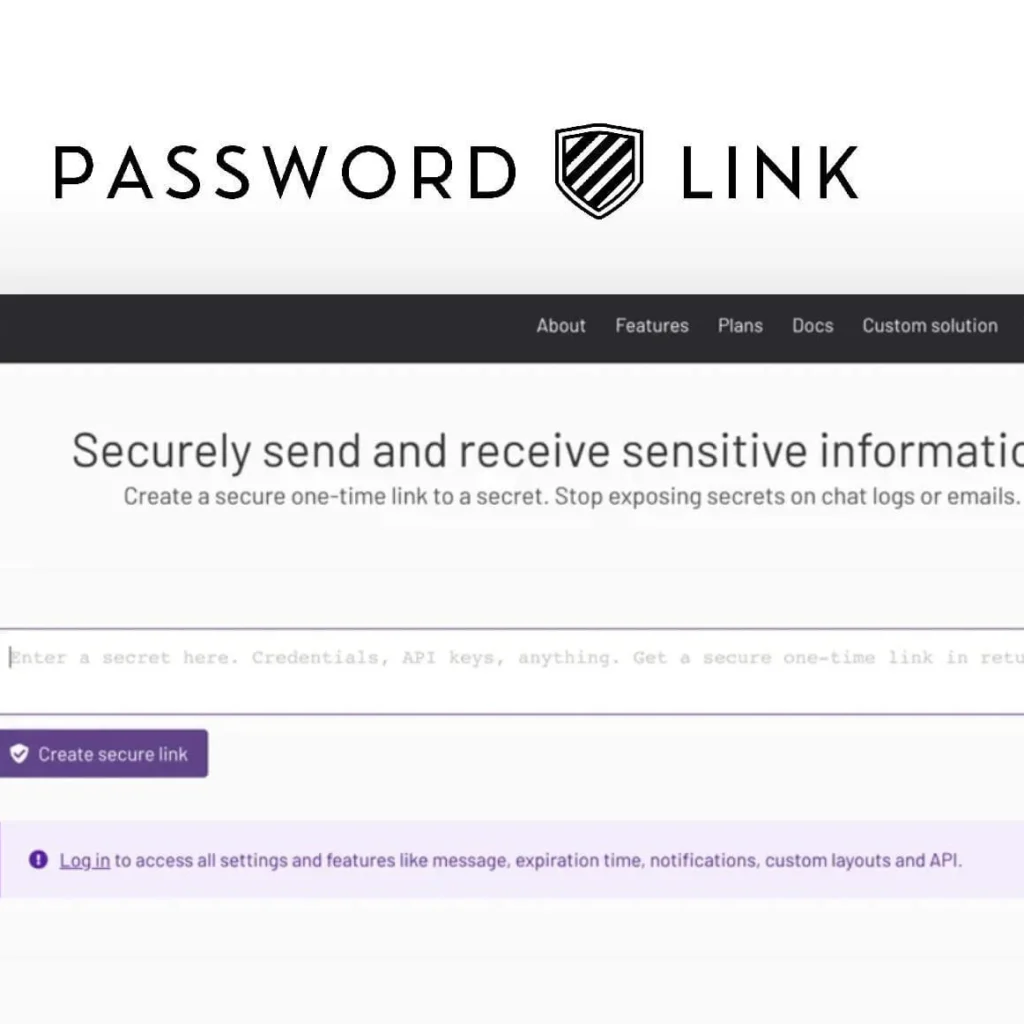Click the words custom layouts and API in the banner
Screen dimensions: 1024x1024
coord(863,860)
